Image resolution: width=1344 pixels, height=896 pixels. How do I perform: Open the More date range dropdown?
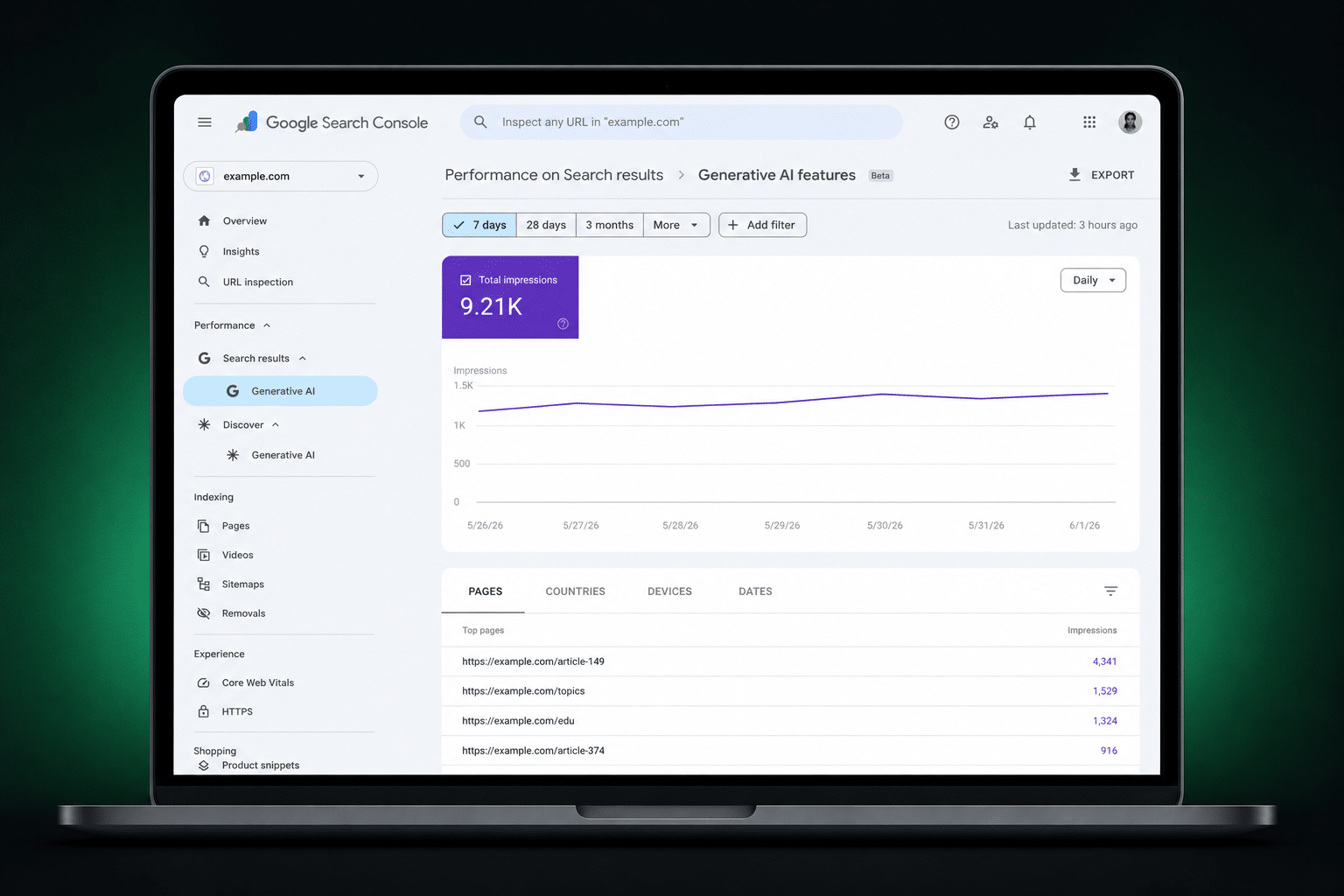676,225
